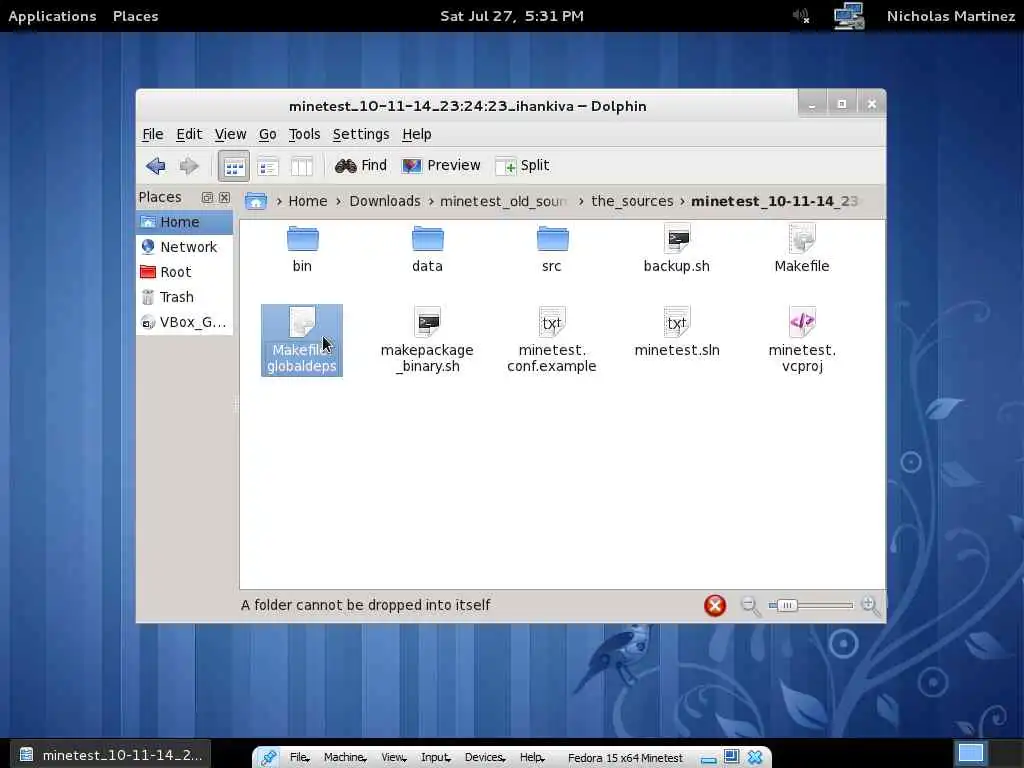1024x768 pixels.
Task: Open the VirtualBox Input menu
Action: 436,758
